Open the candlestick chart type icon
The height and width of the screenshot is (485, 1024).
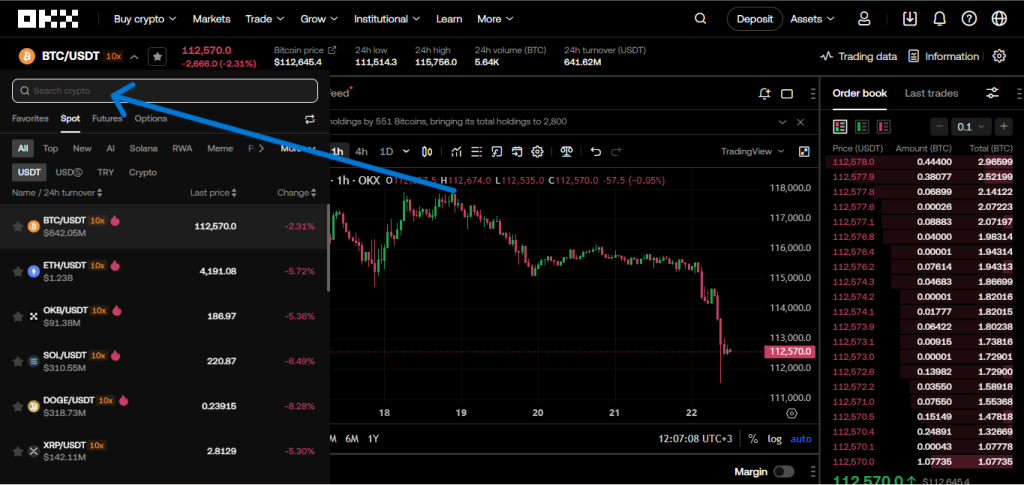click(x=428, y=152)
